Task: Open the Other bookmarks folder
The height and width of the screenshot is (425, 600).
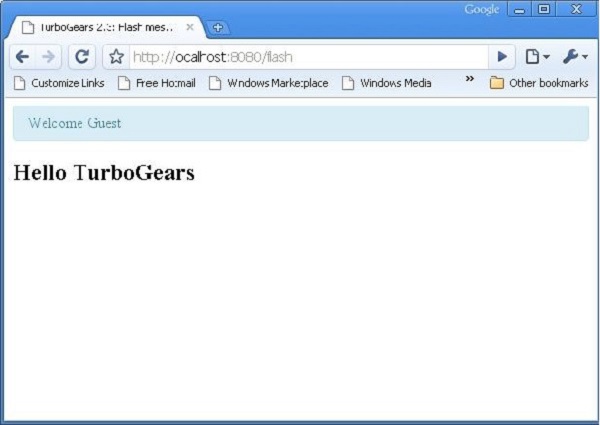Action: (x=538, y=83)
